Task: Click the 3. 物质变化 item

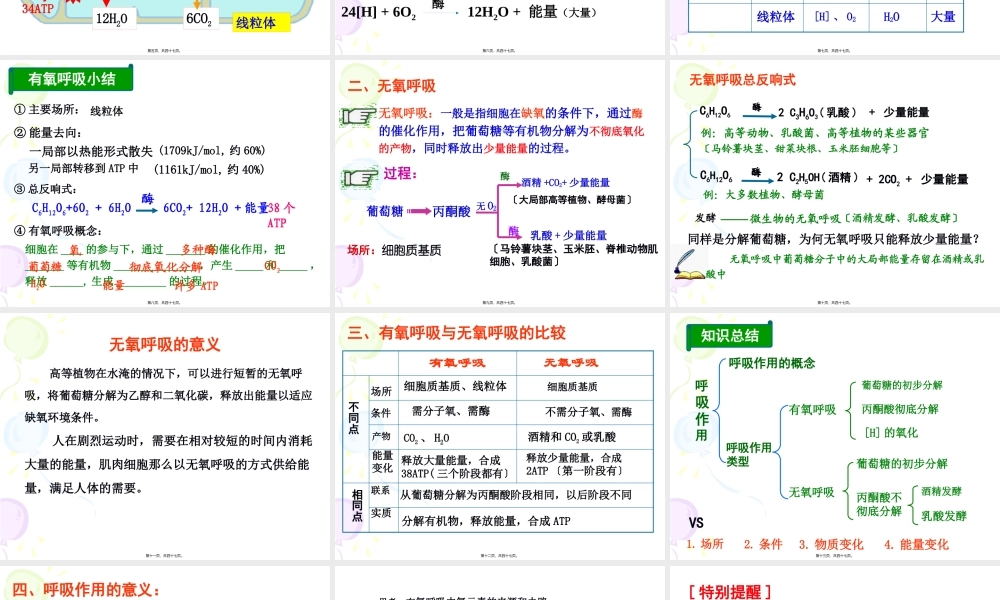Action: [x=831, y=544]
